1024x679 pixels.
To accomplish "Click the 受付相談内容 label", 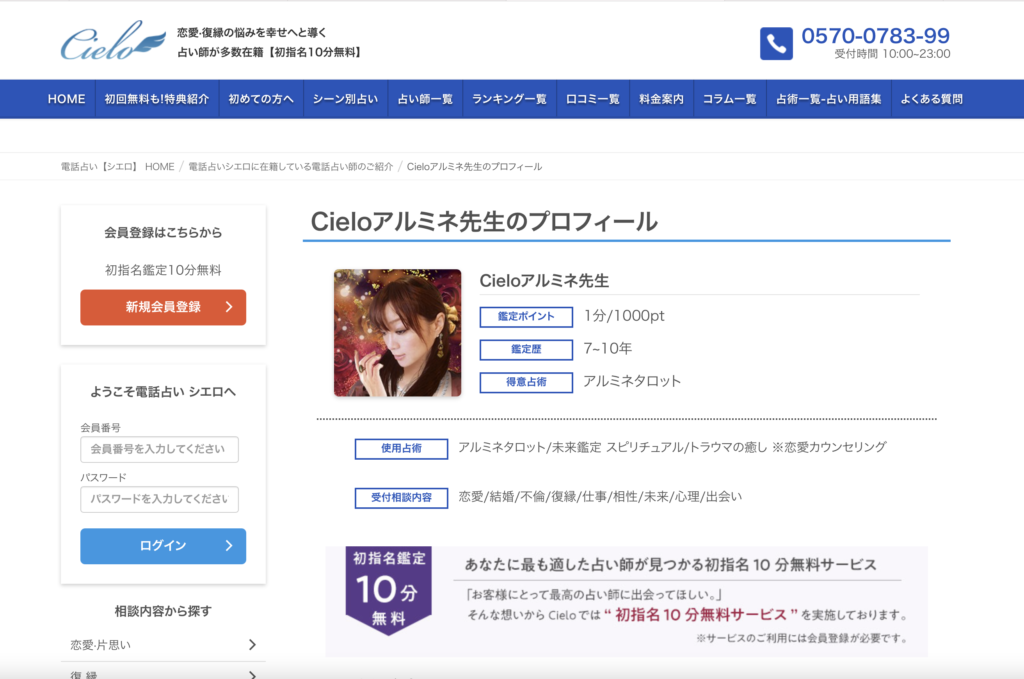I will [401, 497].
